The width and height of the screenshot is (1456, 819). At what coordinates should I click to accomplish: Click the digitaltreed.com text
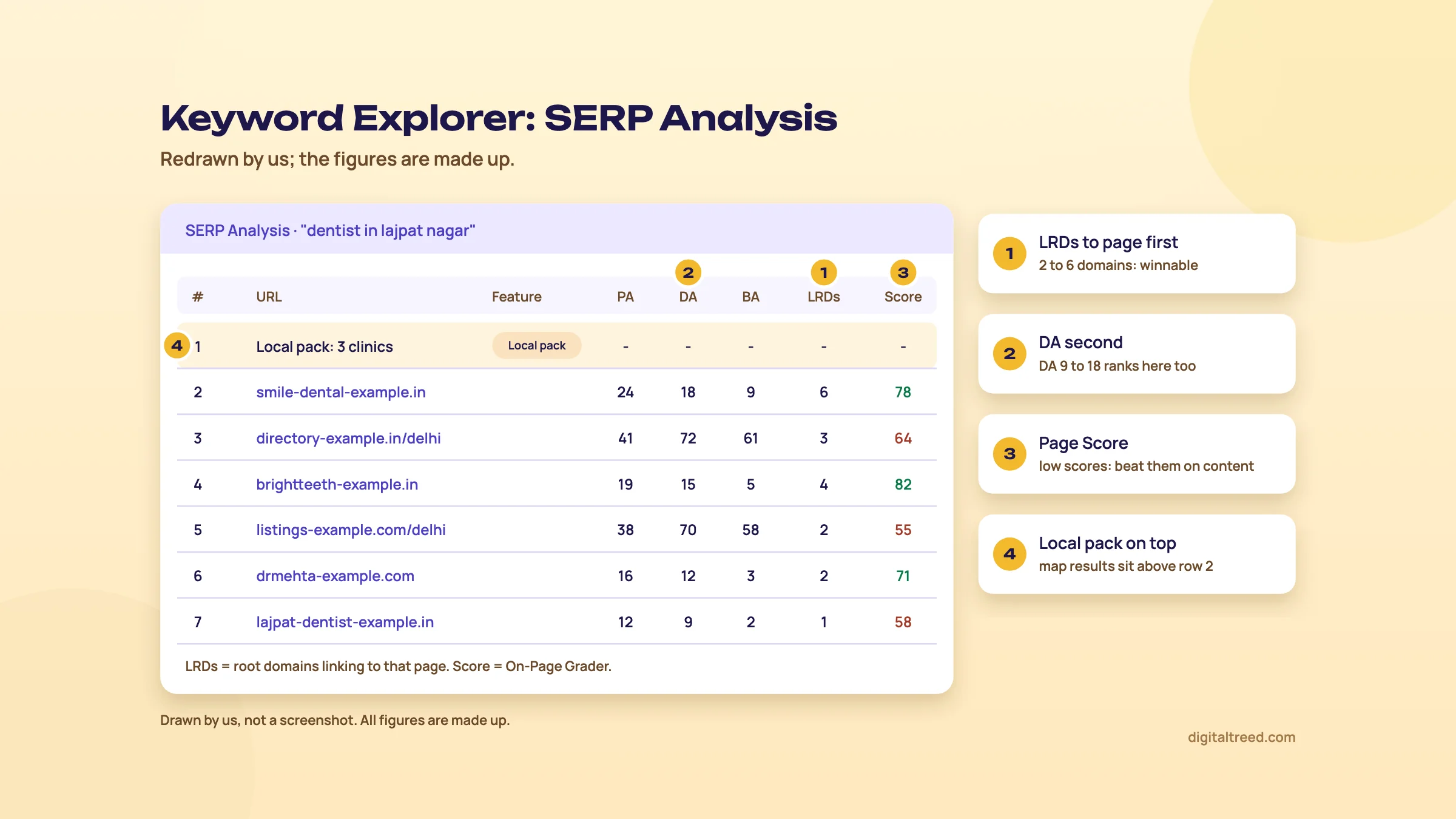coord(1241,737)
